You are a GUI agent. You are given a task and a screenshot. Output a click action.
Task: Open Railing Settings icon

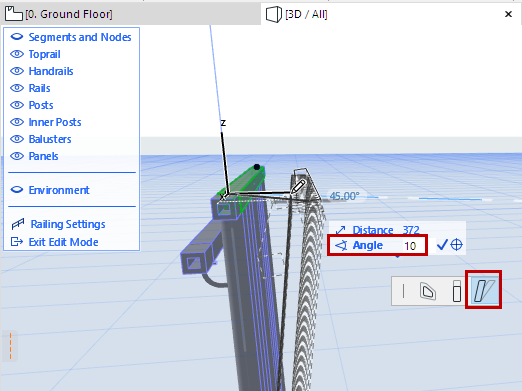[18, 224]
